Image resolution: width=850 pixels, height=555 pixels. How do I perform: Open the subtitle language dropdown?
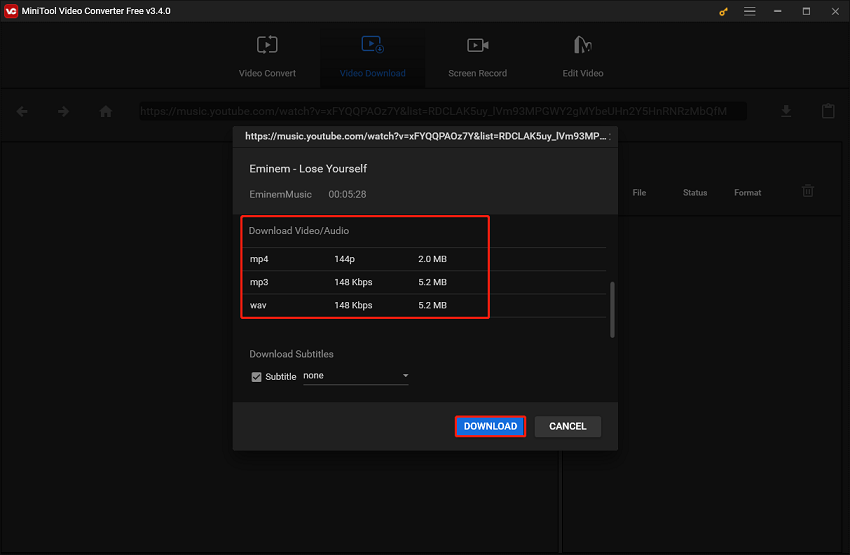point(356,376)
